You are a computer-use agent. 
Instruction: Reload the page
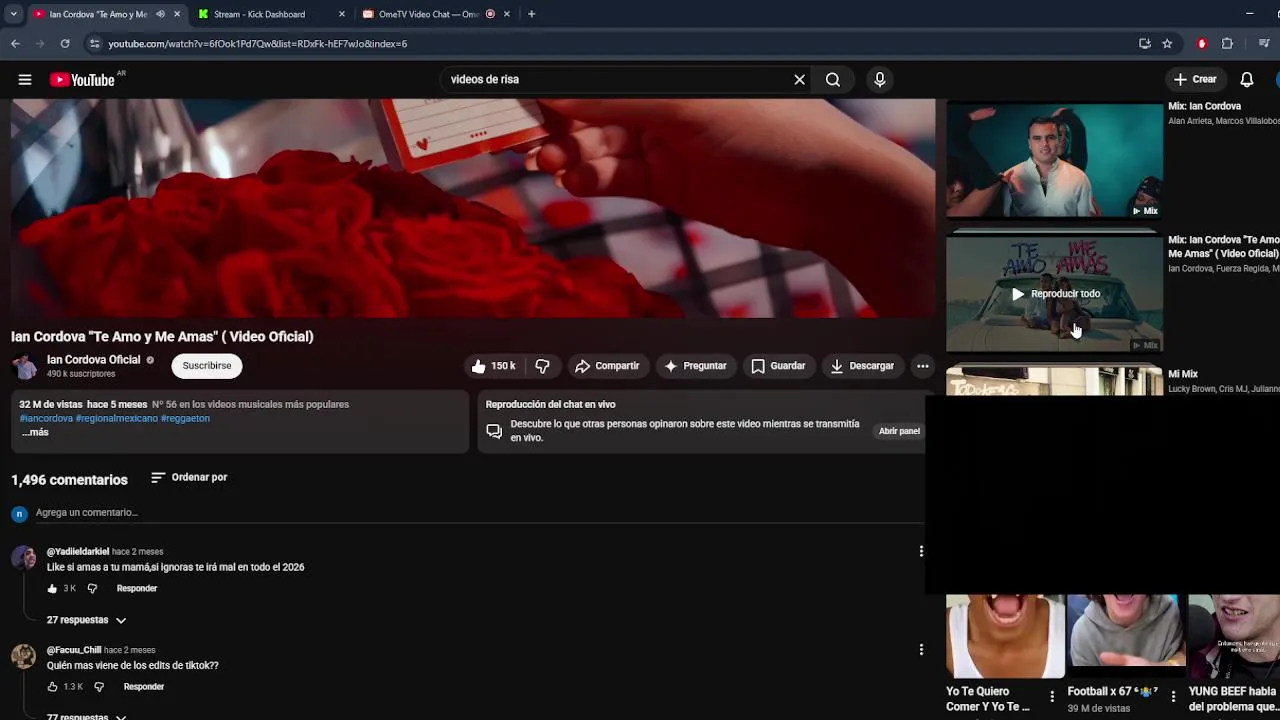[65, 44]
